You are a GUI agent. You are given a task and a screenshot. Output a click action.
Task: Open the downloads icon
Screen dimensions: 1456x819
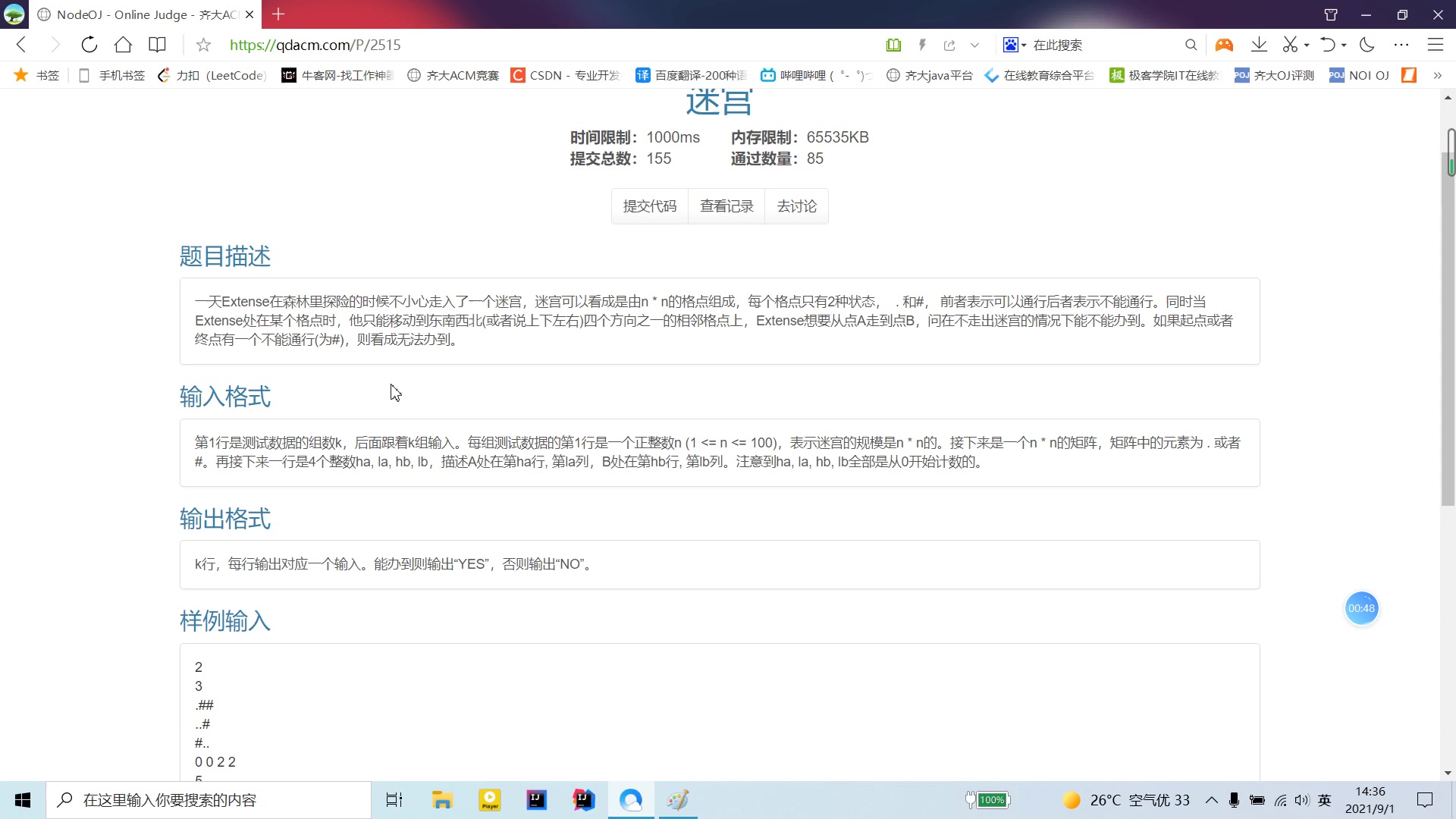pos(1259,45)
